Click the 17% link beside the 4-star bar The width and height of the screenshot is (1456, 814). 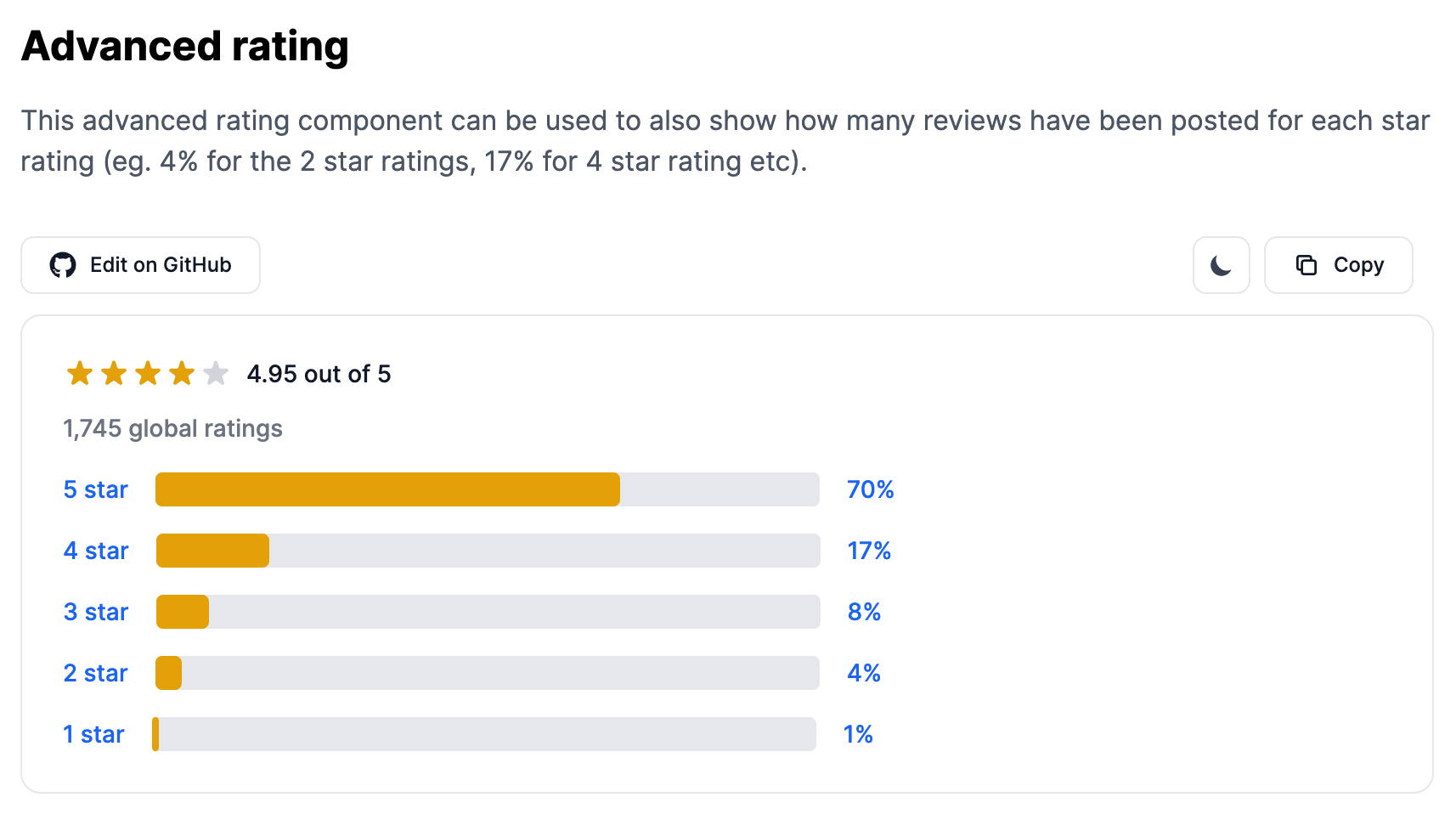[x=866, y=550]
